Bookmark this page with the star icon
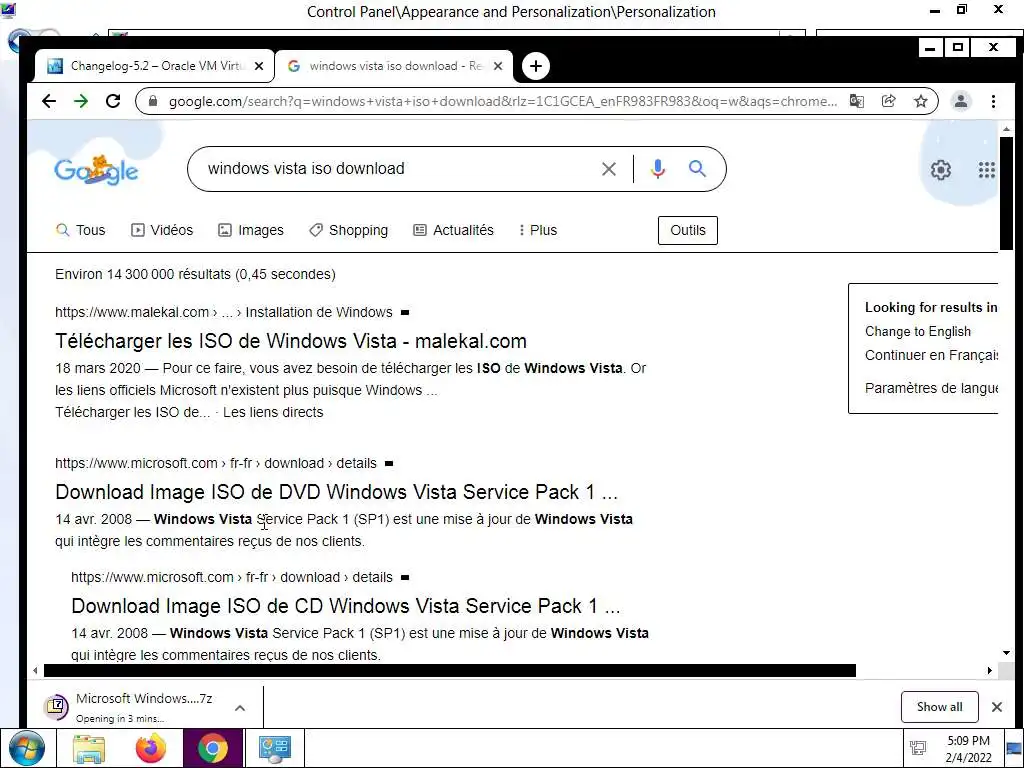 921,101
